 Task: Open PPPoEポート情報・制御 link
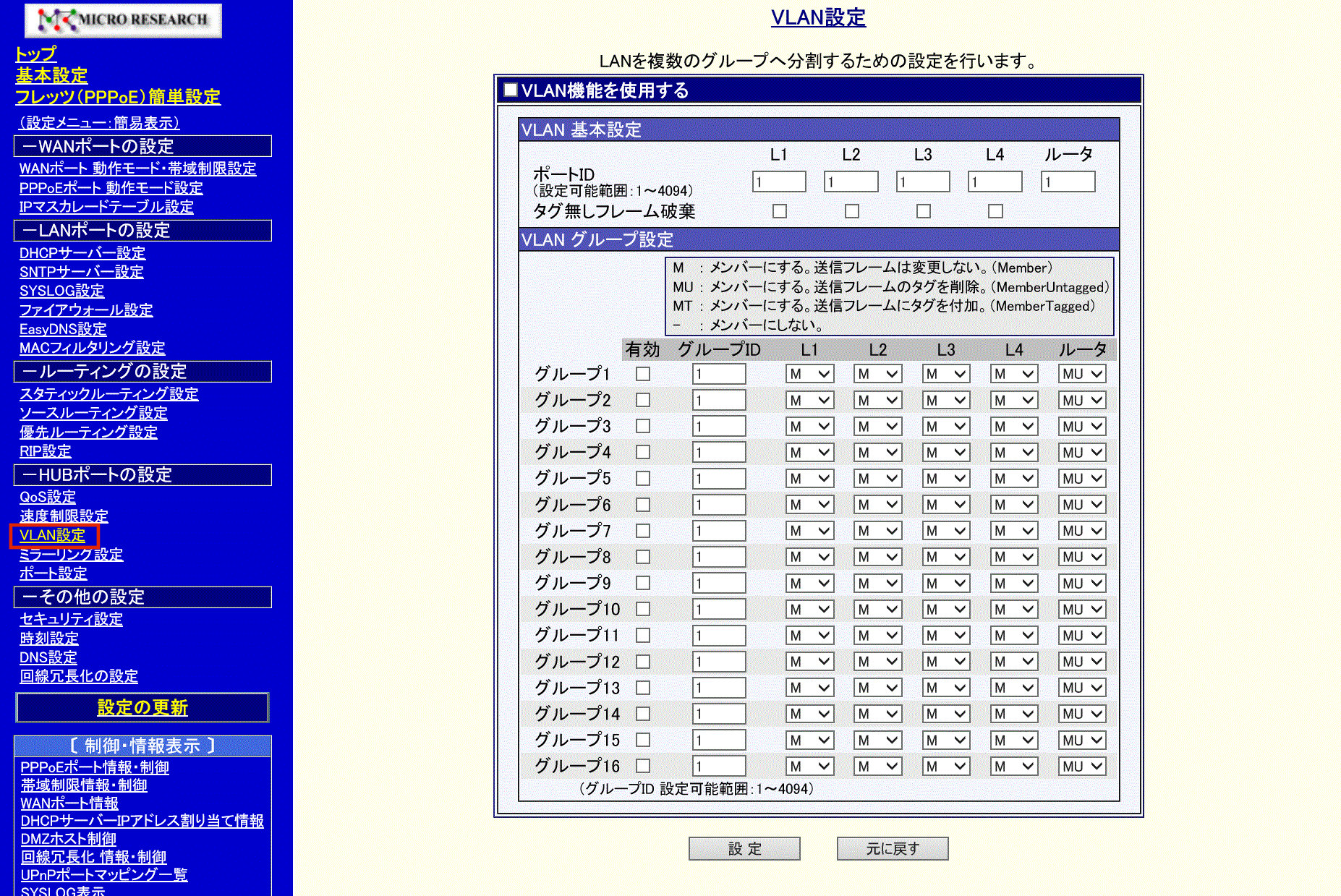tap(95, 767)
